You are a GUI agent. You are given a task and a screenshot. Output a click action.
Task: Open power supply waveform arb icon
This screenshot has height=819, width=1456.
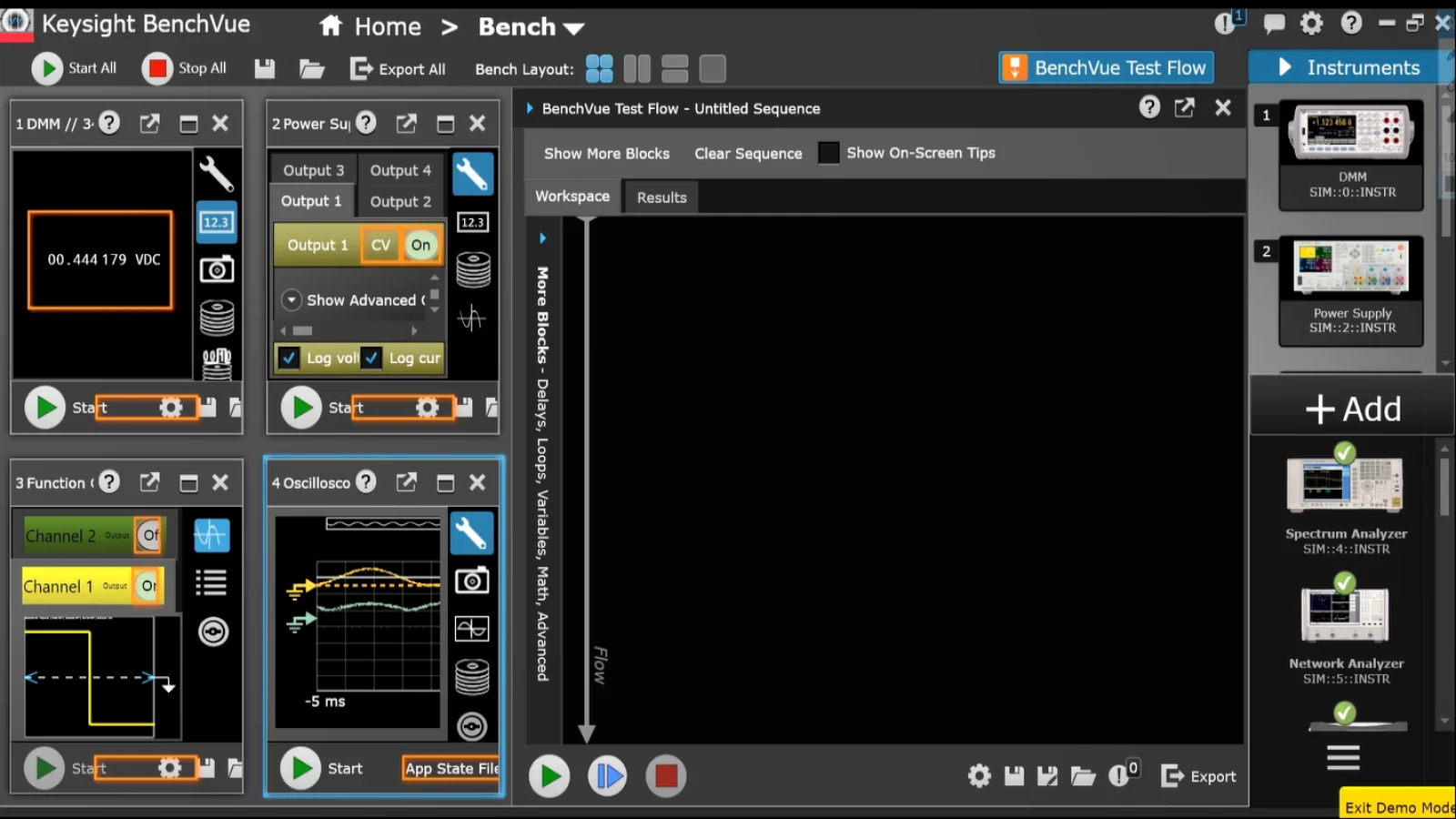coord(472,318)
